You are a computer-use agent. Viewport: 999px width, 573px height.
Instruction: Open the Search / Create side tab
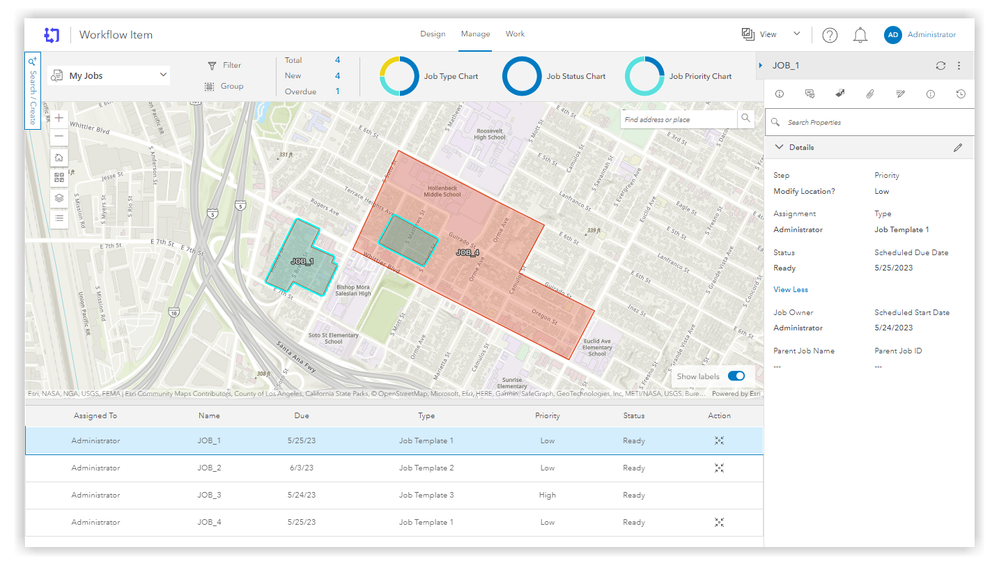(32, 91)
